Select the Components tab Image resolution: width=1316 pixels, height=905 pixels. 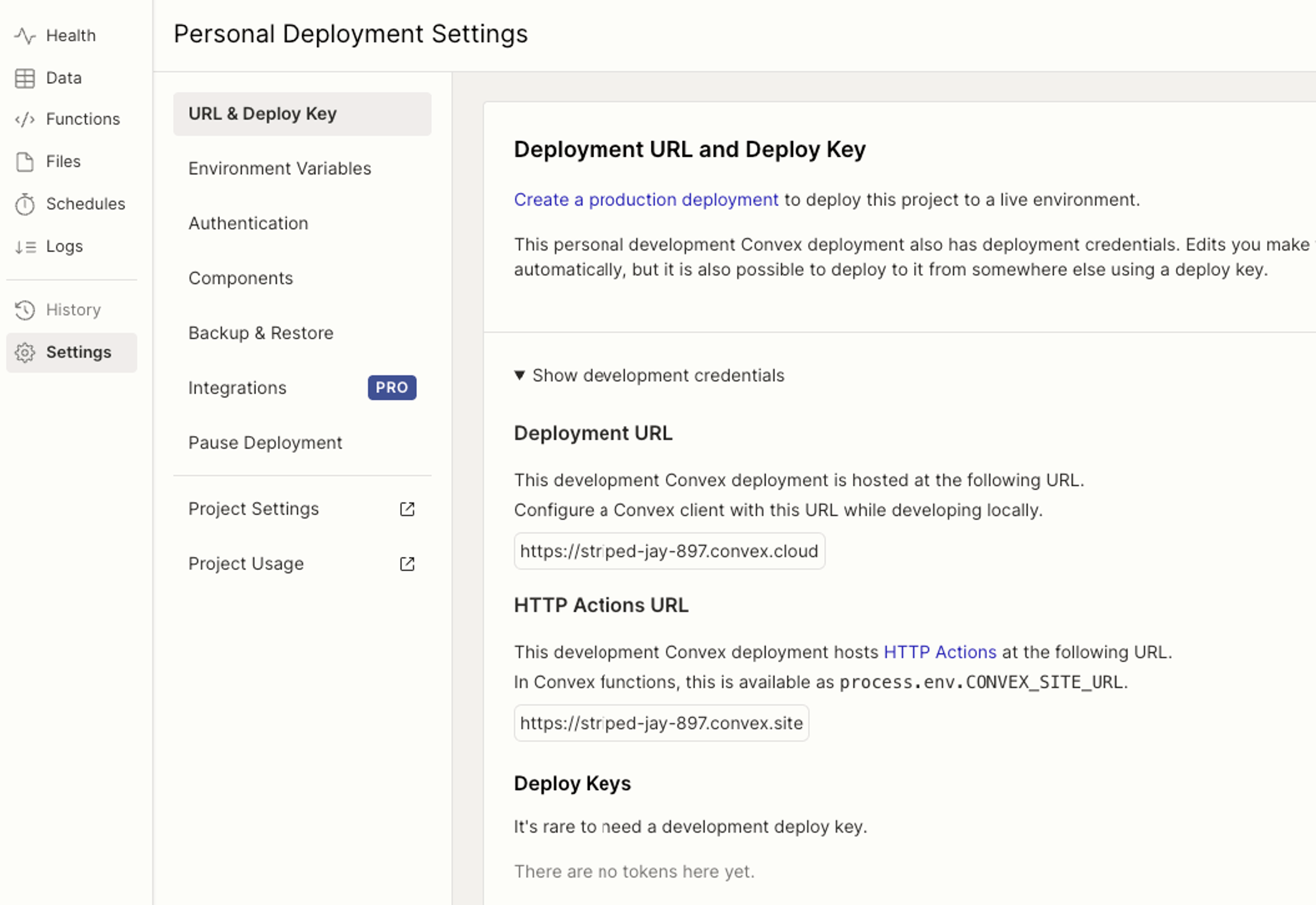[240, 278]
